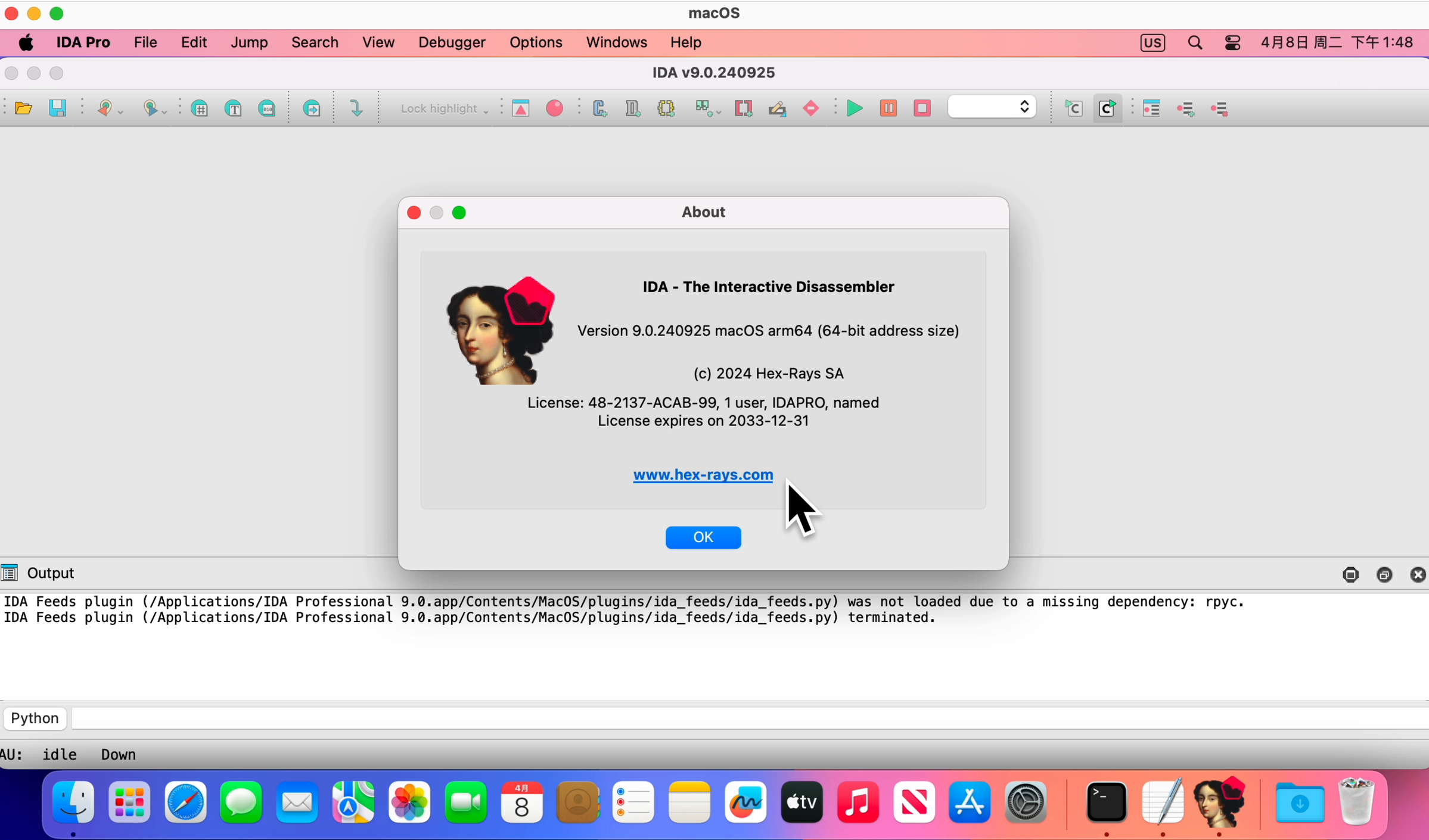
Task: Open the IDA Pro application menu
Action: tap(83, 42)
